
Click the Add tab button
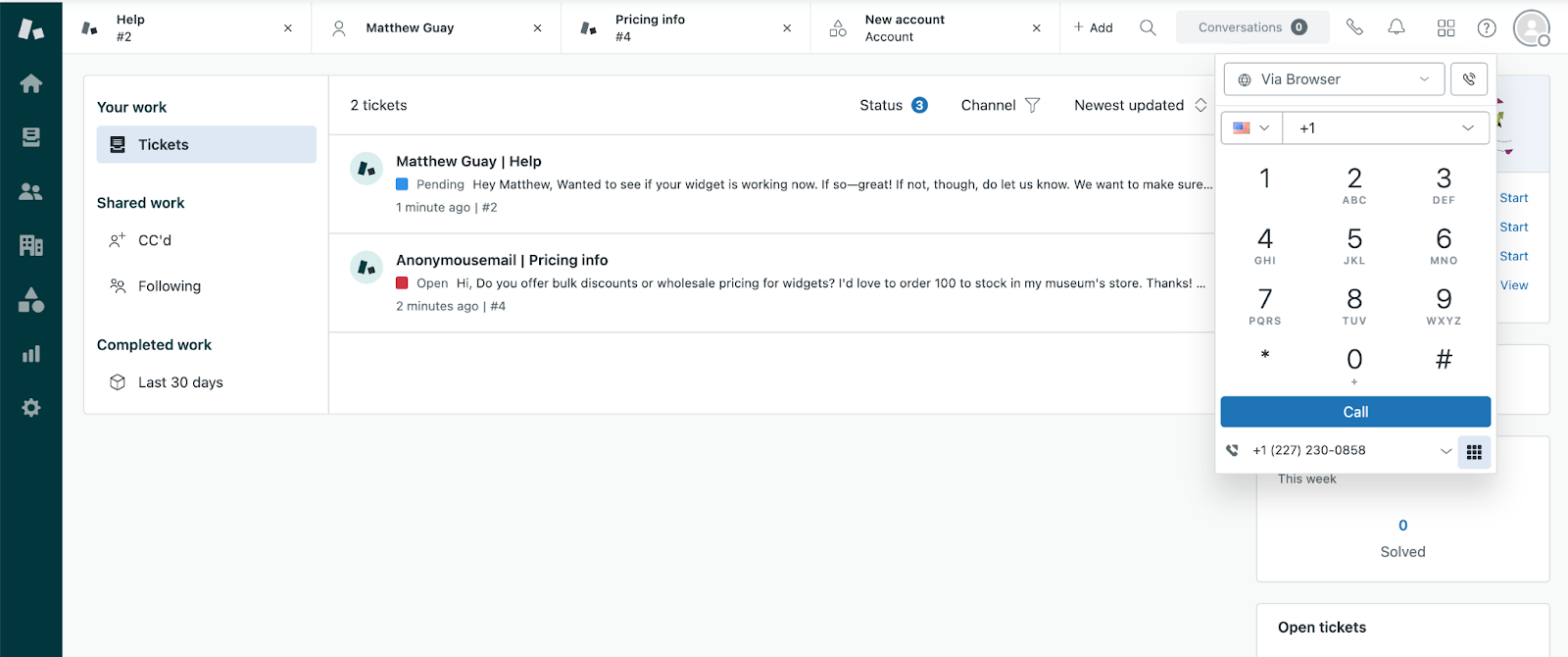pos(1093,27)
